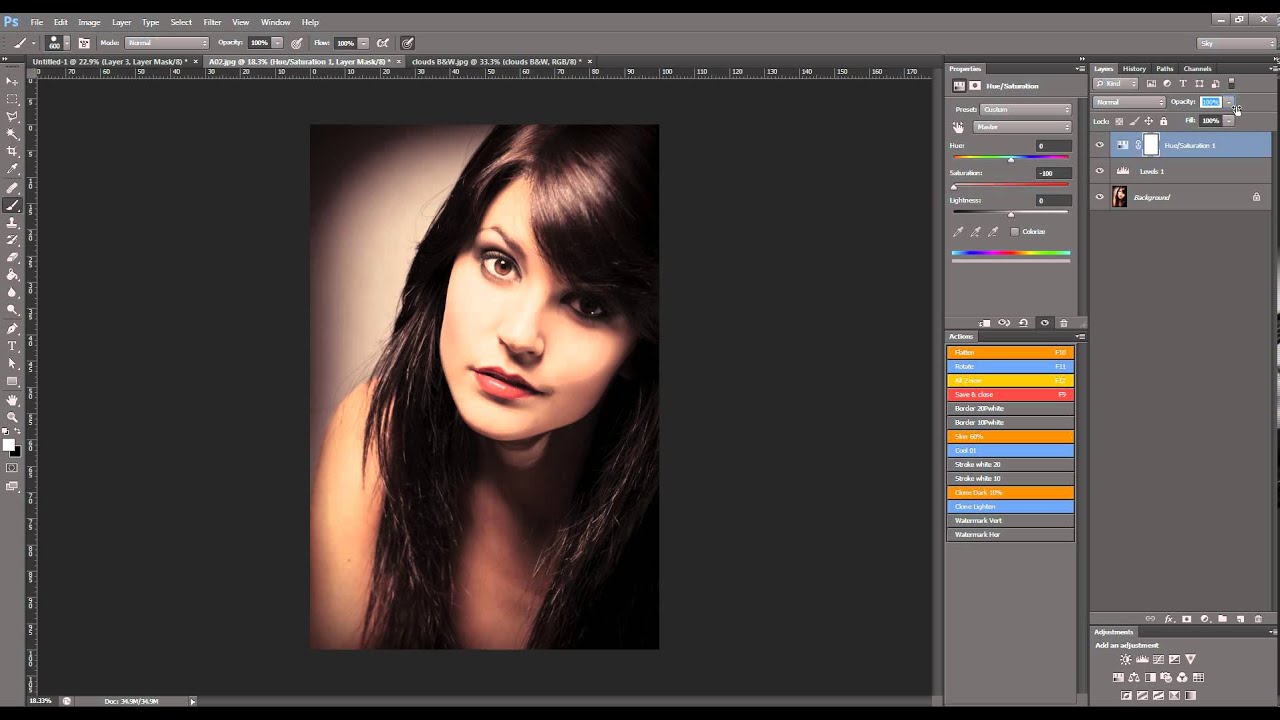The width and height of the screenshot is (1280, 720).
Task: Open the layer blend mode Normal dropdown
Action: 1129,102
